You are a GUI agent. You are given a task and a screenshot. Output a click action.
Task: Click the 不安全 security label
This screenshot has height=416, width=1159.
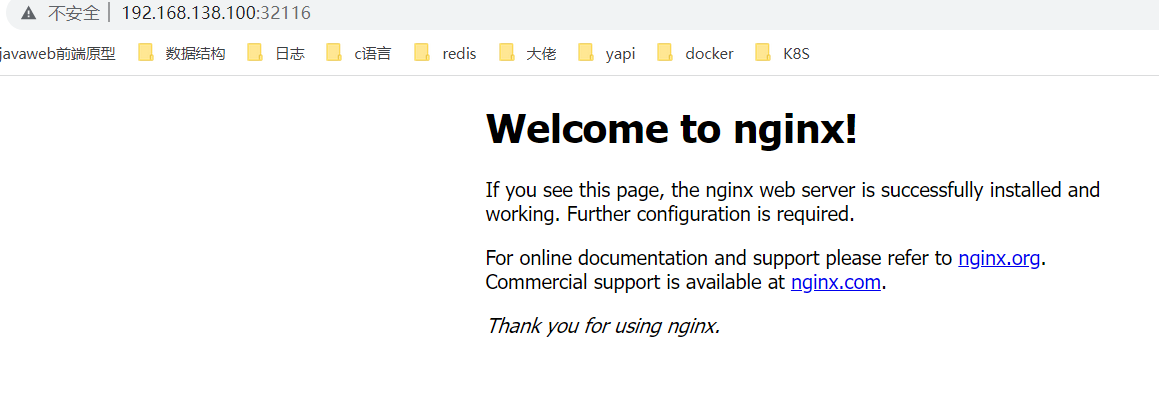(x=74, y=13)
